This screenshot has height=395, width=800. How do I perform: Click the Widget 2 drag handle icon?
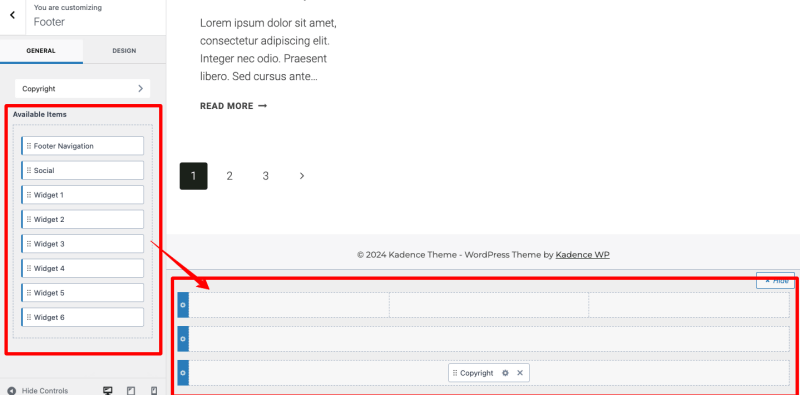[29, 219]
